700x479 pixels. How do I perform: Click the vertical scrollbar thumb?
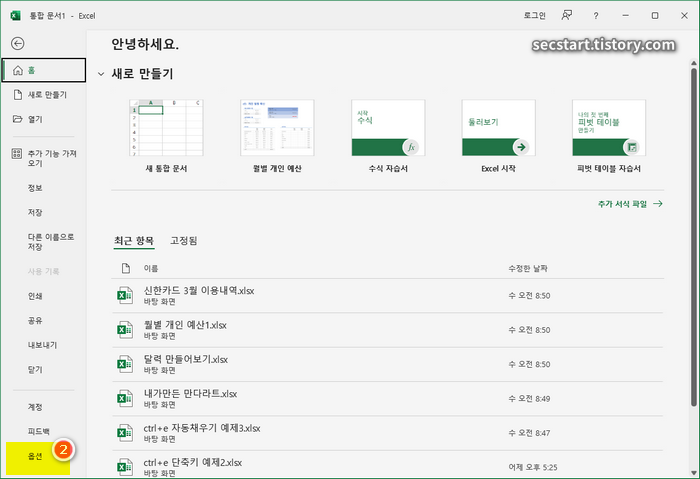coord(694,237)
